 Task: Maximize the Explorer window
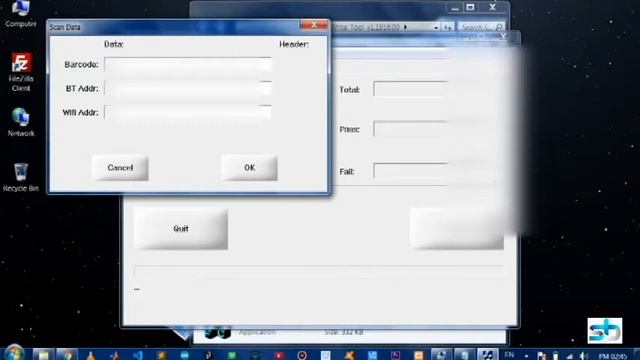471,7
